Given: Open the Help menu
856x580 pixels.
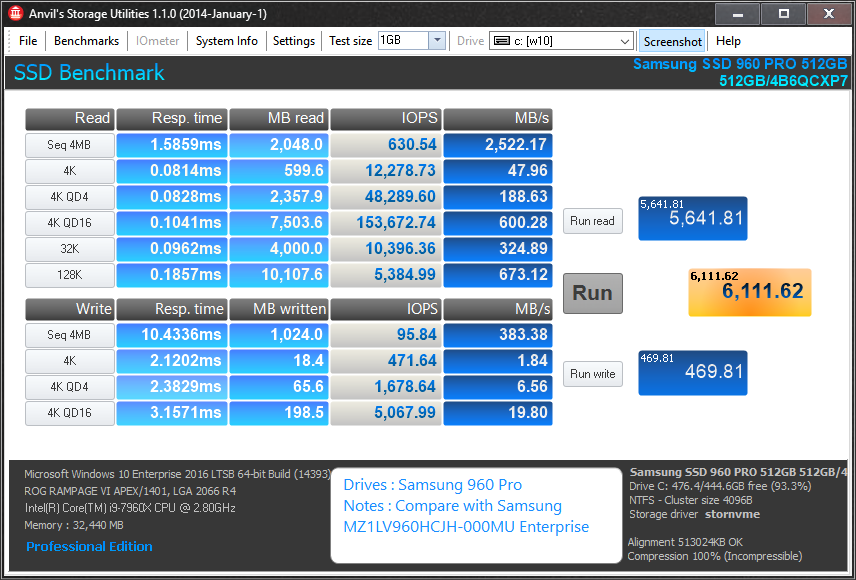Looking at the screenshot, I should [728, 41].
